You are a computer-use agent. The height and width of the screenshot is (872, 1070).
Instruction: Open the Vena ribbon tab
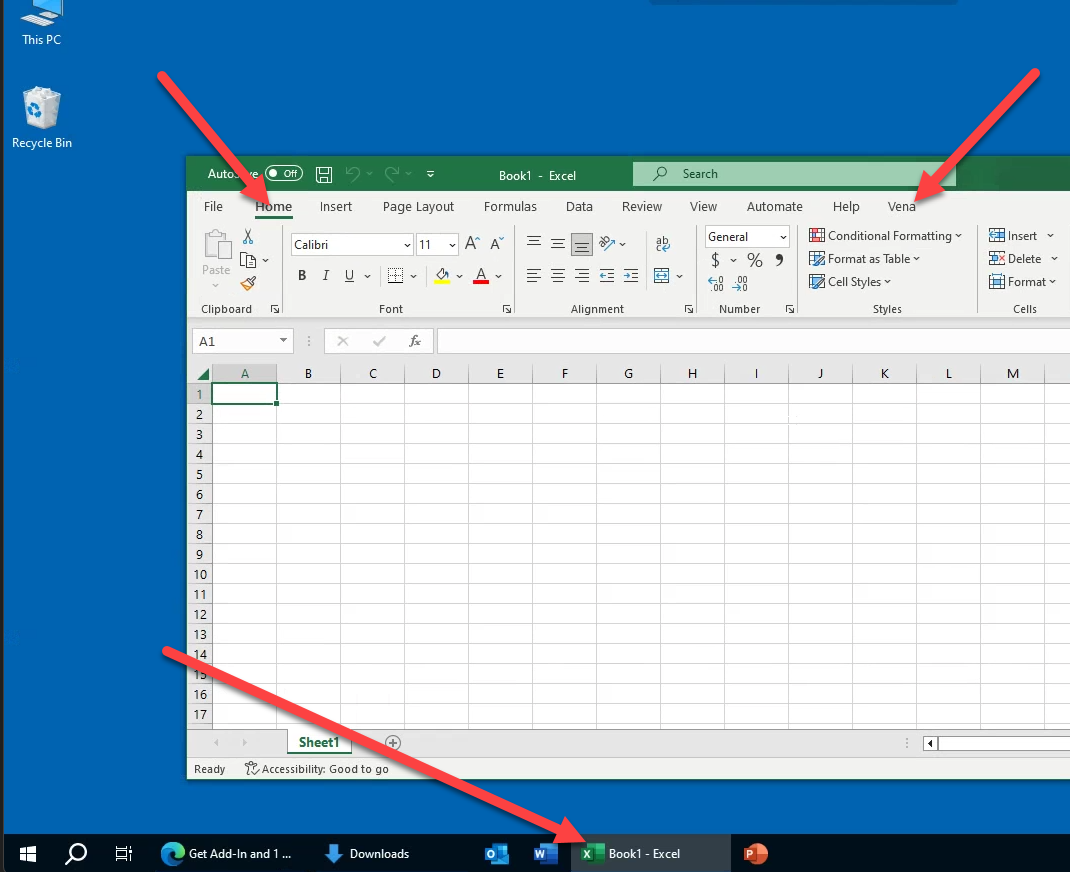901,207
